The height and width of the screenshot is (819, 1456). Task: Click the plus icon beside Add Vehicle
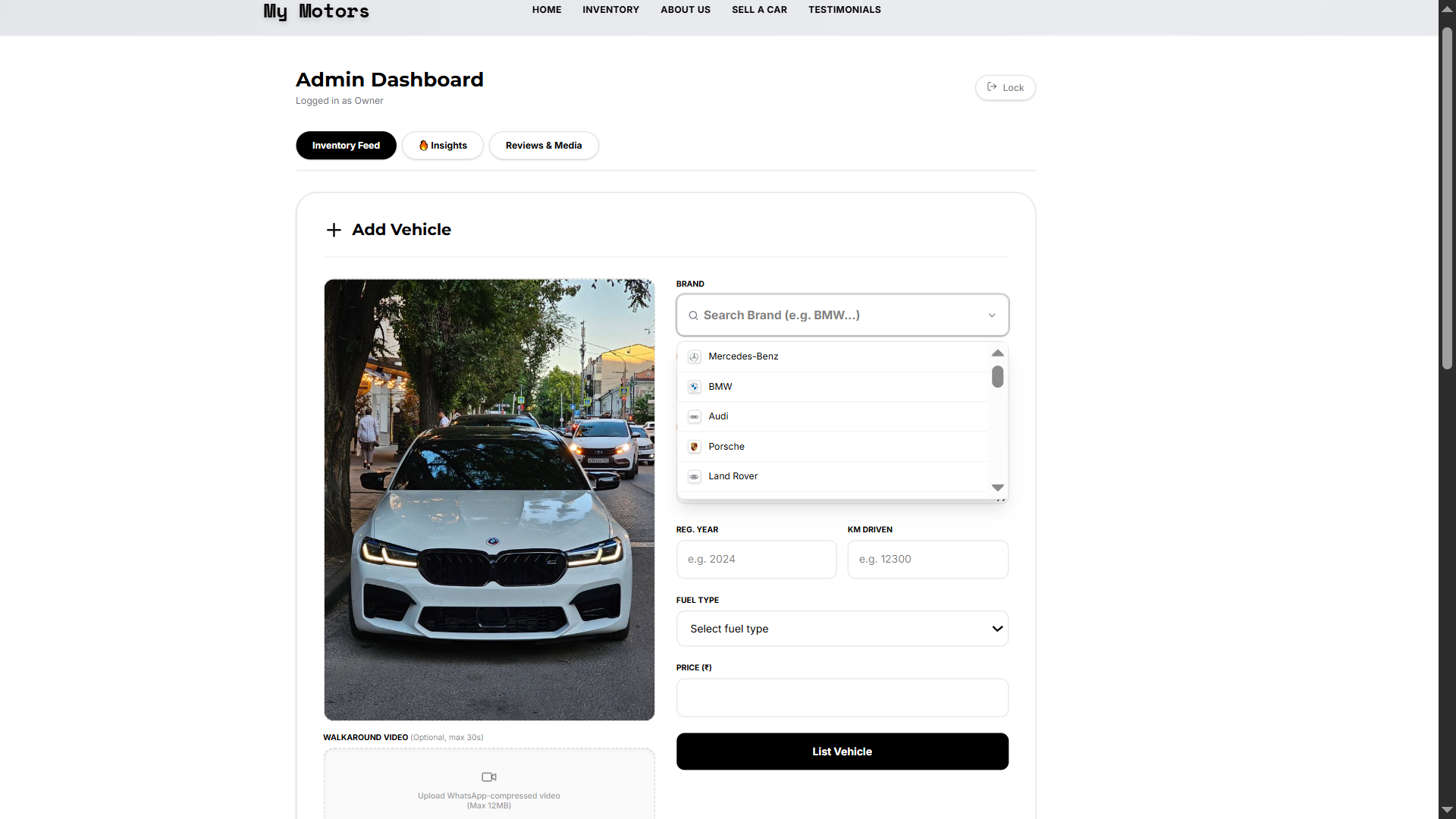click(x=334, y=230)
